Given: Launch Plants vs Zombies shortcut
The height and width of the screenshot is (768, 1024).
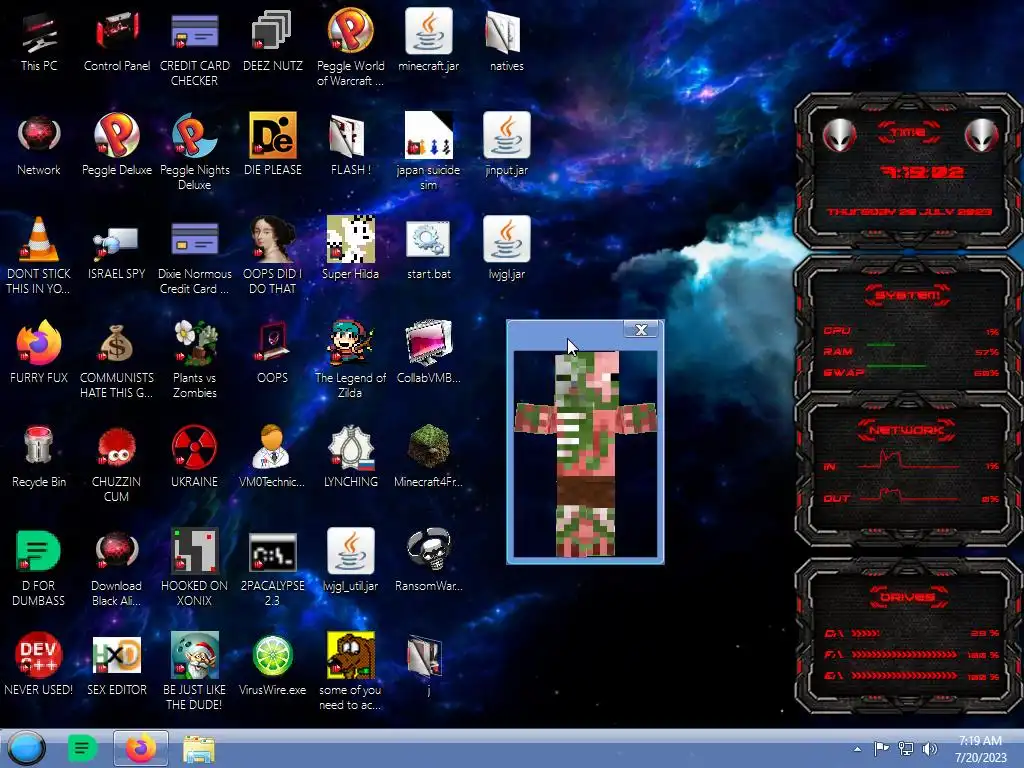Looking at the screenshot, I should pos(195,360).
